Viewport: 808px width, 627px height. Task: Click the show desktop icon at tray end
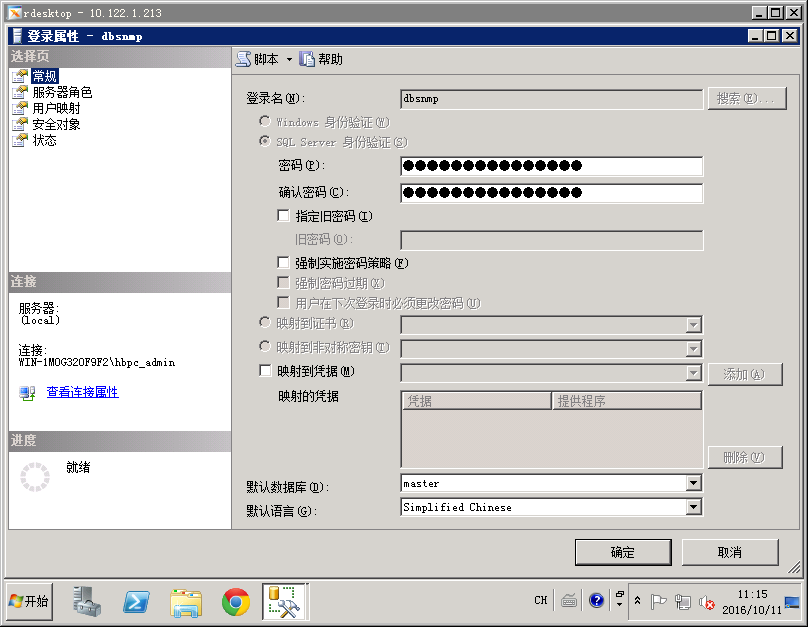click(x=792, y=602)
